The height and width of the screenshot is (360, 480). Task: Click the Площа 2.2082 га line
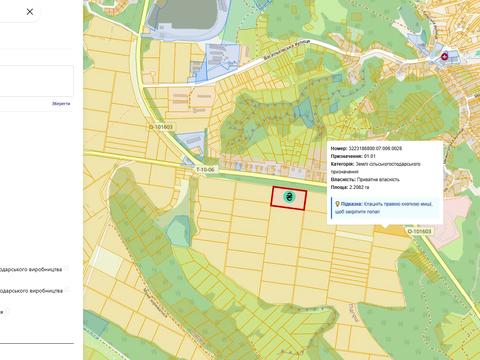point(350,187)
